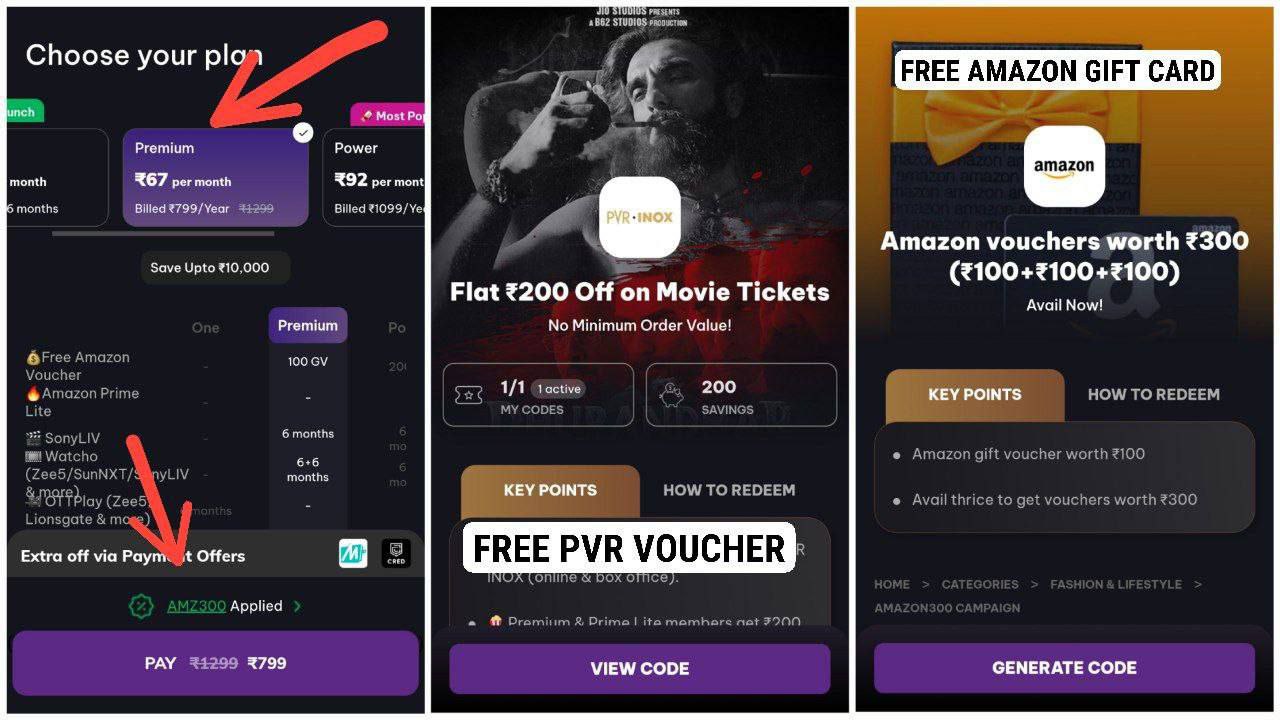Click the PVR INOX logo tile
Screen dimensions: 1280x720
(640, 217)
